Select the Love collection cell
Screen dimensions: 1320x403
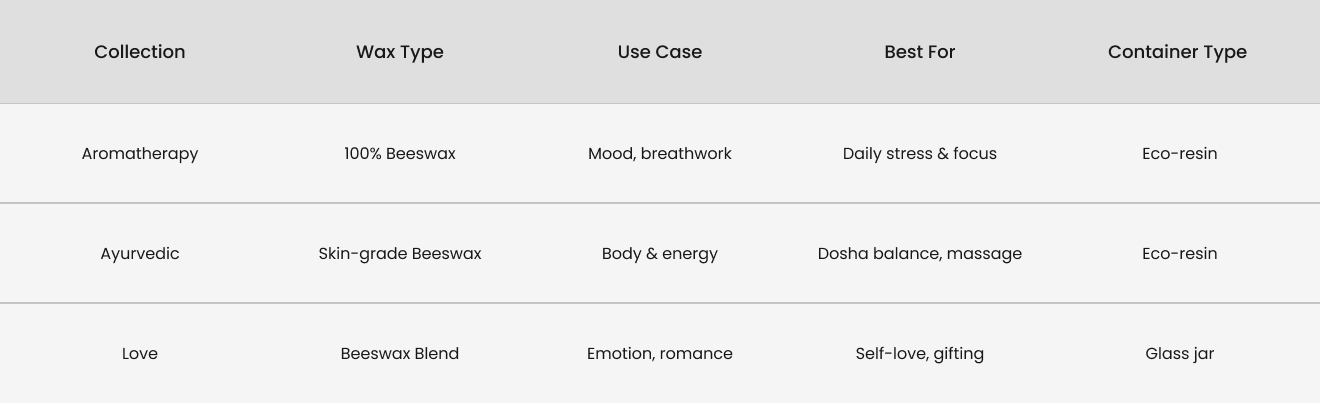(x=140, y=353)
